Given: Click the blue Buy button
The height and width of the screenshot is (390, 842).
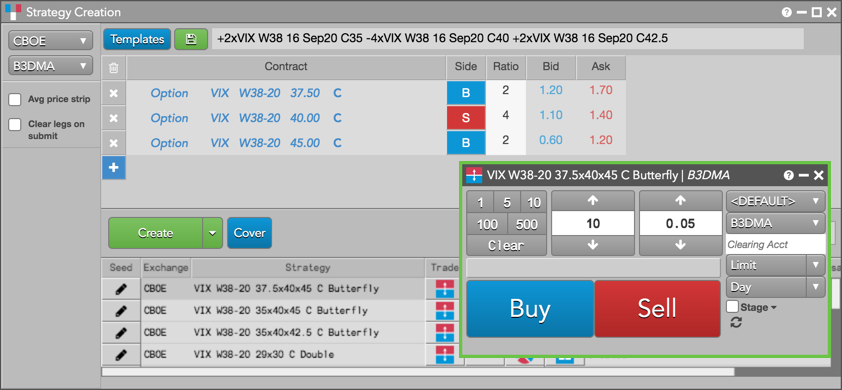Looking at the screenshot, I should pos(530,309).
